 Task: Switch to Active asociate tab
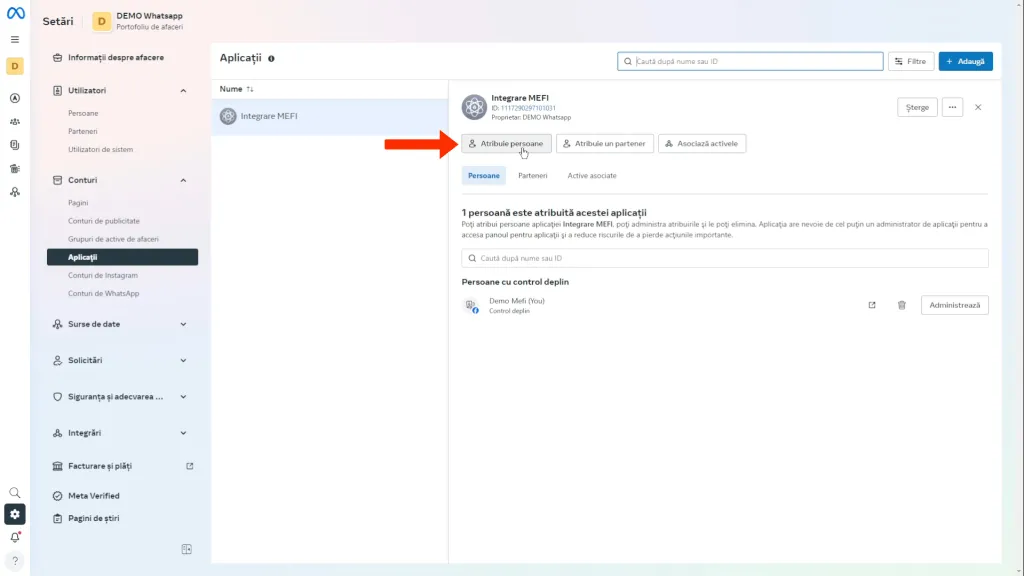(592, 176)
